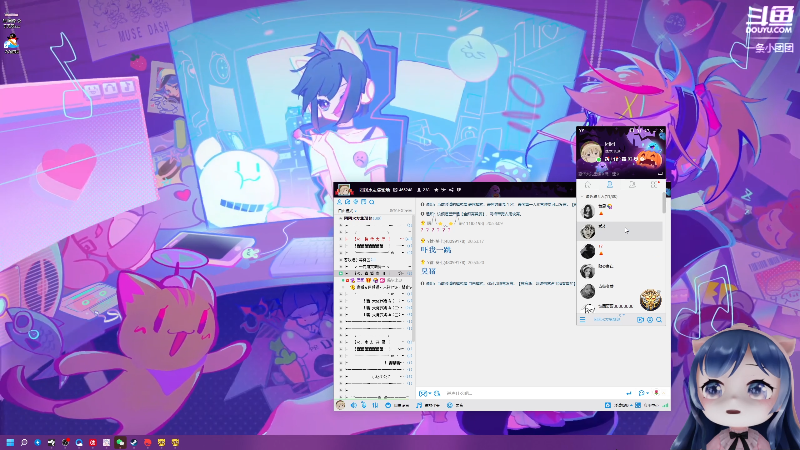Click the screenshot scissors icon beside the chat input
Image resolution: width=800 pixels, height=450 pixels.
tap(437, 393)
